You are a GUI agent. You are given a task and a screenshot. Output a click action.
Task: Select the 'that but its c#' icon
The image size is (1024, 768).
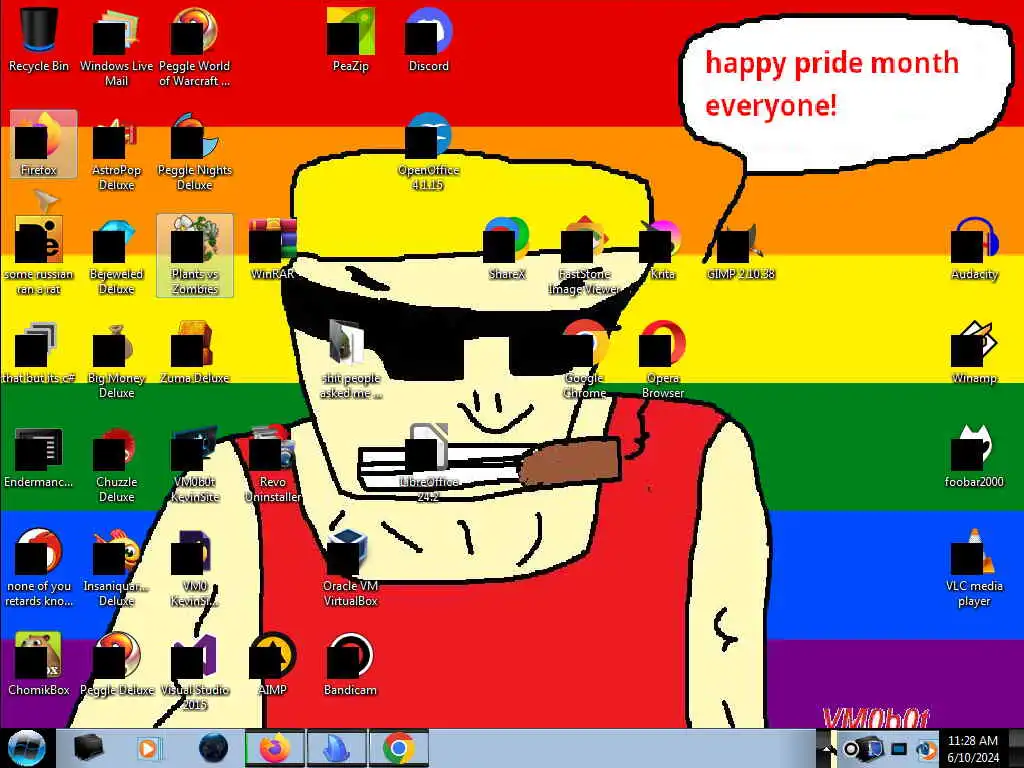(x=39, y=353)
